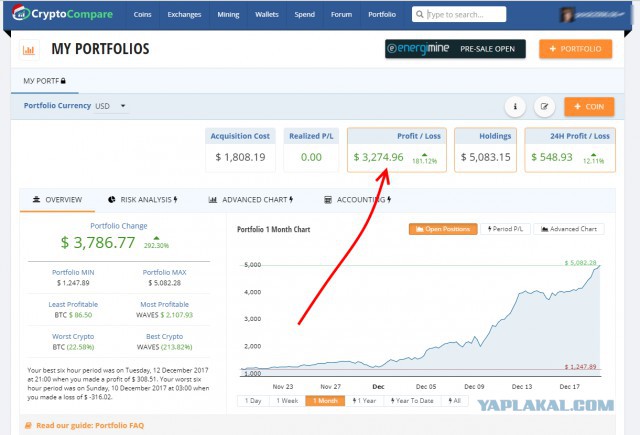Click the edit portfolio pencil icon
Image resolution: width=640 pixels, height=435 pixels.
(x=544, y=107)
